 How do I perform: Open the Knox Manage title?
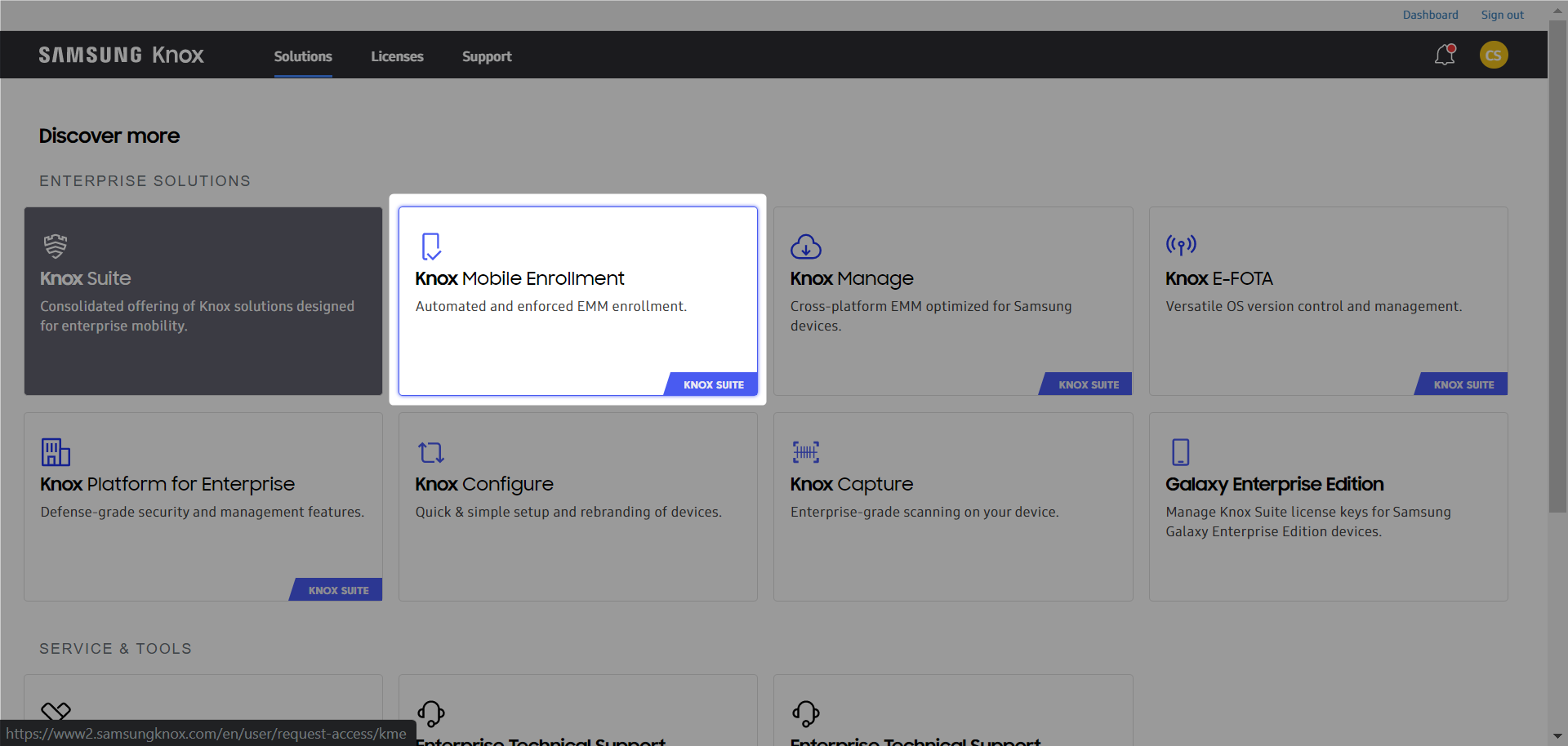[852, 279]
